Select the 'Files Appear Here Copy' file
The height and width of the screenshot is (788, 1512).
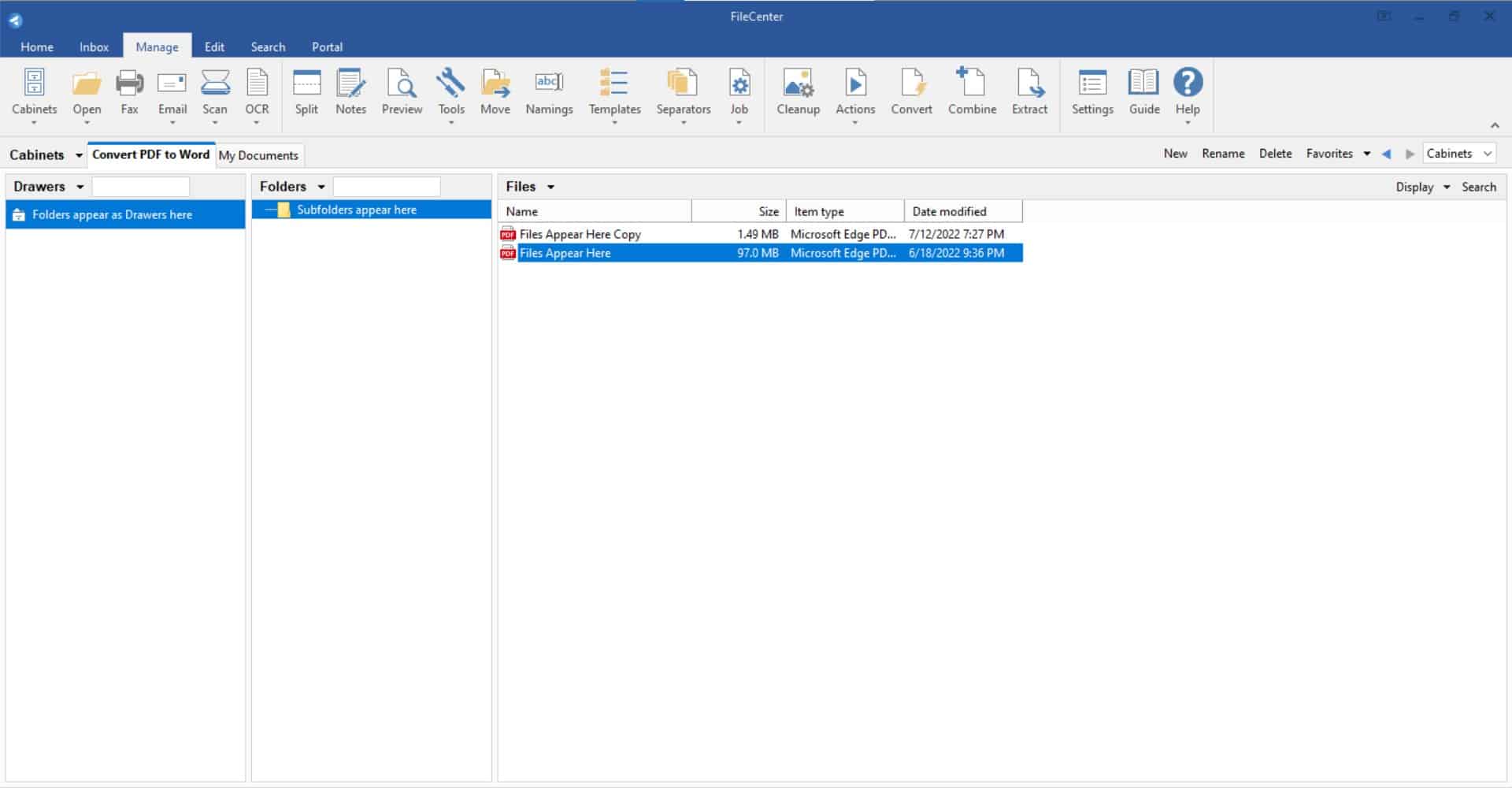(x=761, y=234)
